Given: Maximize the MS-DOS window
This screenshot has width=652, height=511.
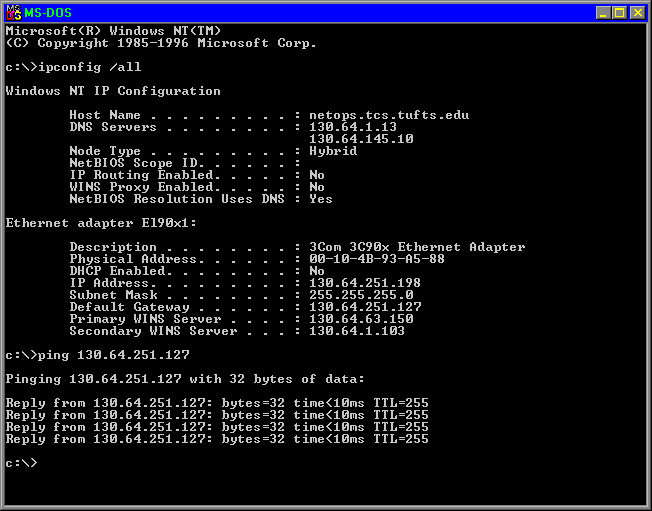Looking at the screenshot, I should tap(620, 12).
